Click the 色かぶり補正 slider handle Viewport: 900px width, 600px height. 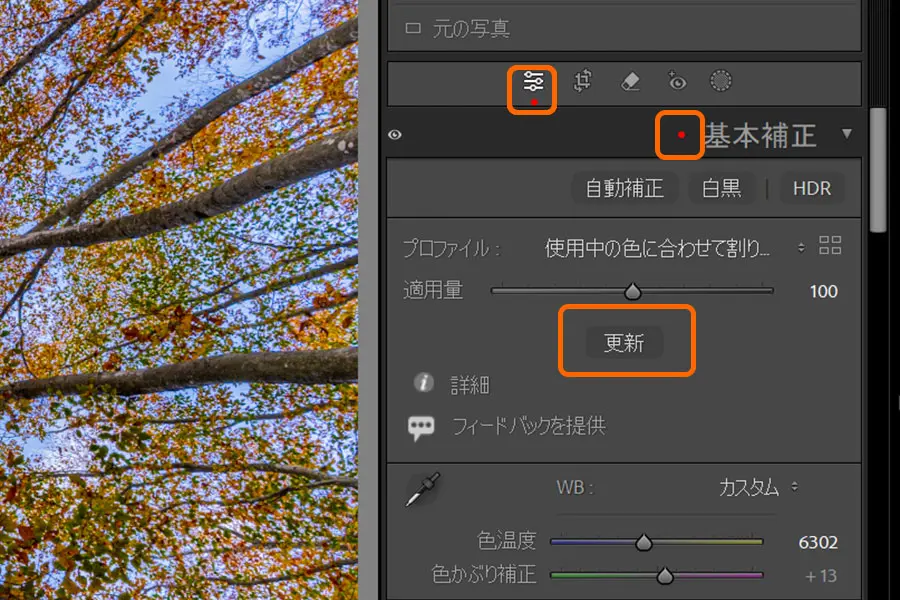pyautogui.click(x=665, y=575)
